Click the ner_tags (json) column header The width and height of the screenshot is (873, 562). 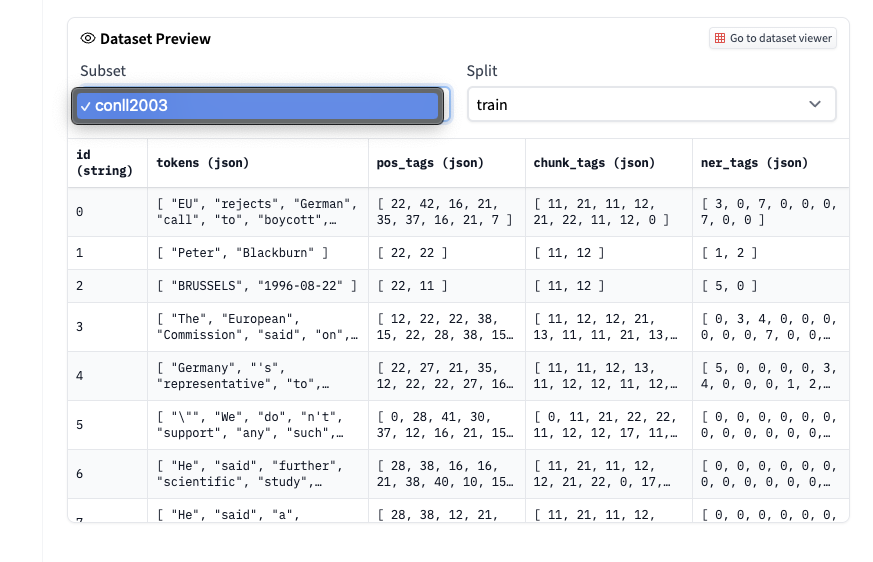tap(771, 163)
